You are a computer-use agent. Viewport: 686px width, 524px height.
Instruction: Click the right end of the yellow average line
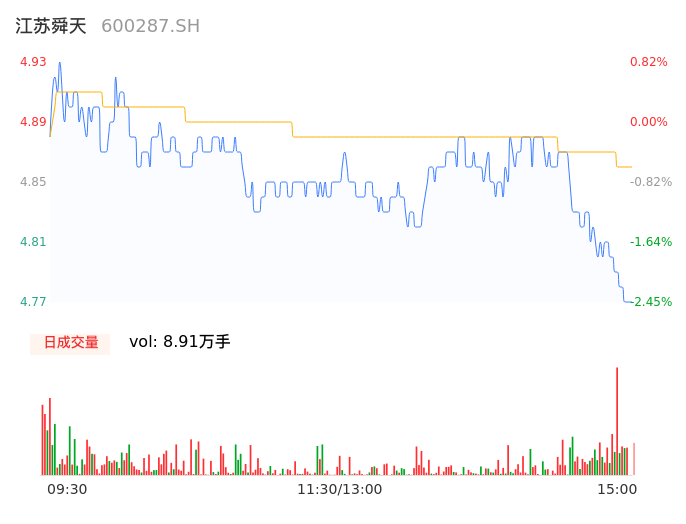pyautogui.click(x=630, y=167)
